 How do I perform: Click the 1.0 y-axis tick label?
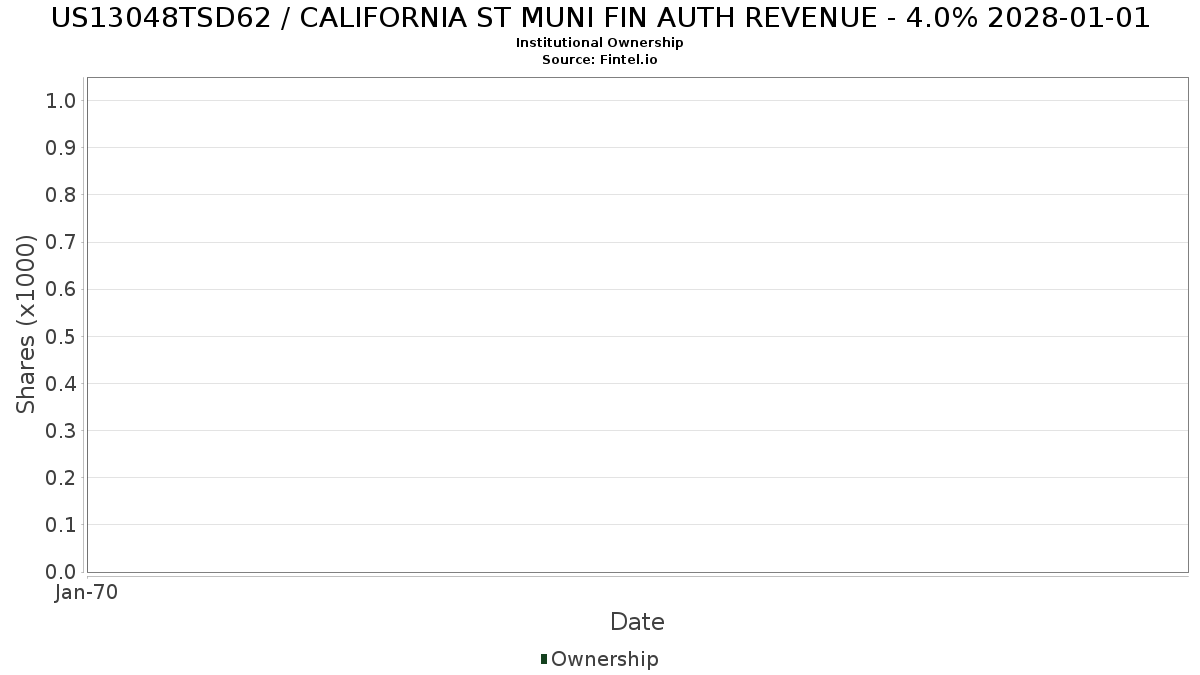[61, 100]
